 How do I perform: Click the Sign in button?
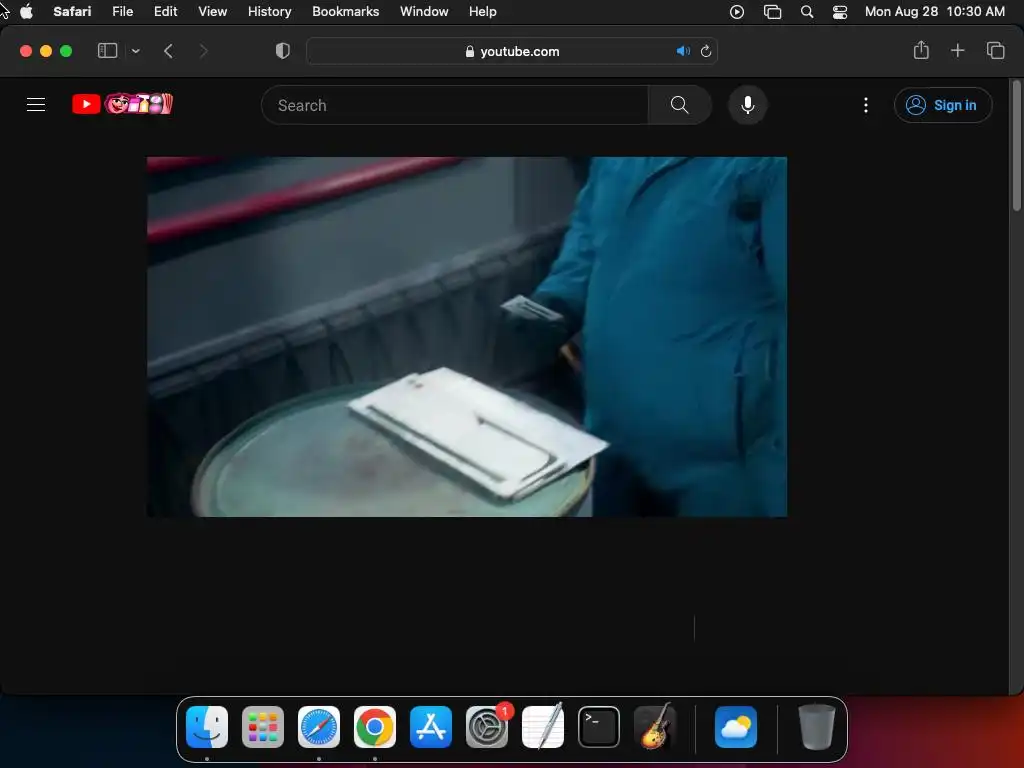click(943, 105)
